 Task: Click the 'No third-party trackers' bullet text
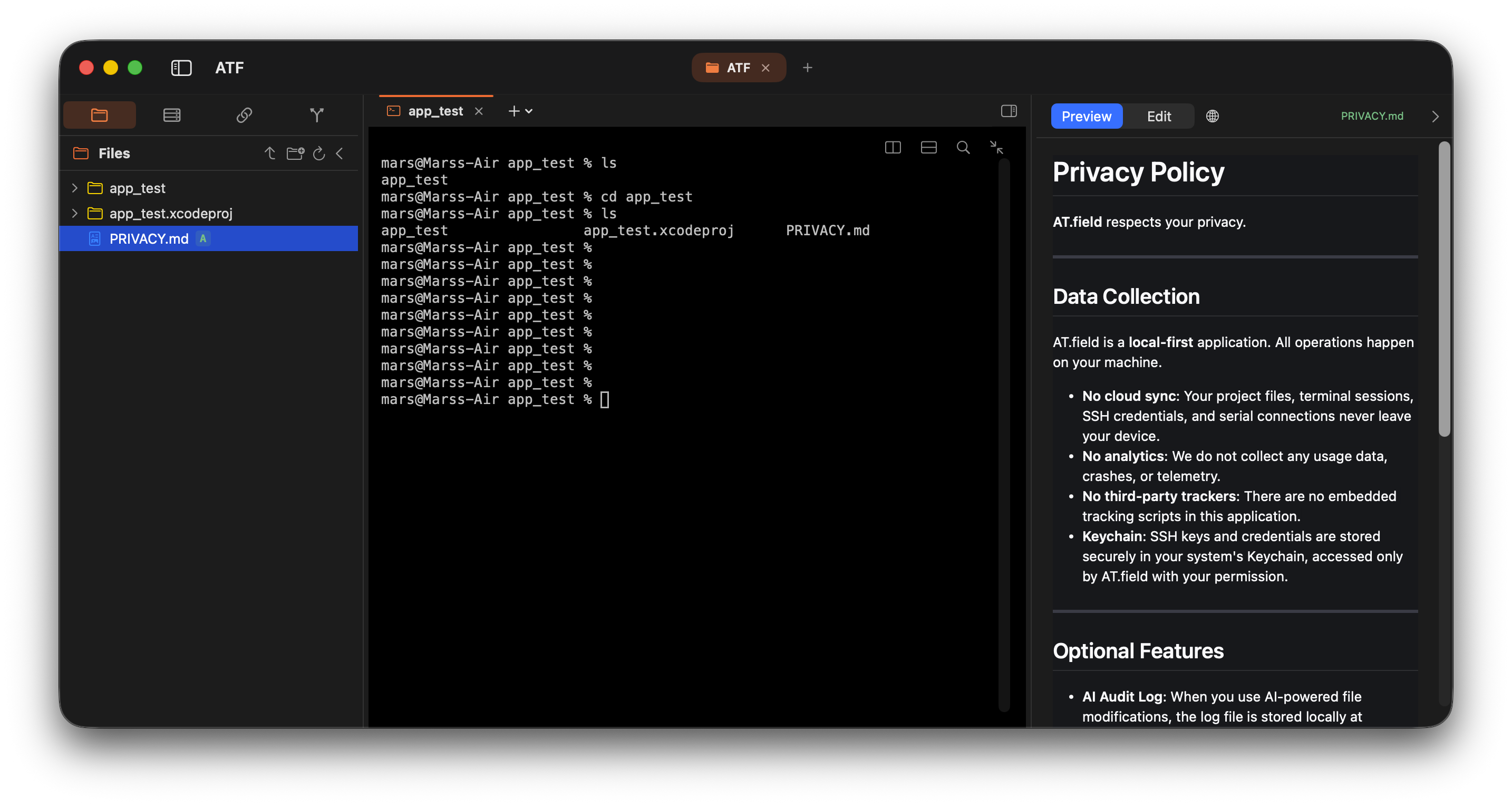(1239, 506)
